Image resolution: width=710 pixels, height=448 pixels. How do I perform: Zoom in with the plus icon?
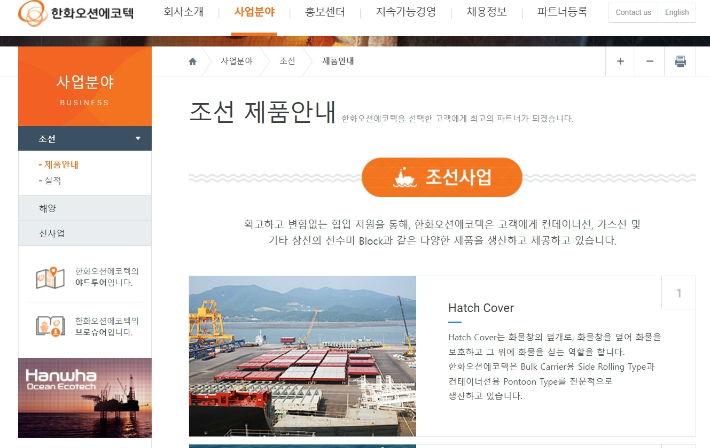620,62
